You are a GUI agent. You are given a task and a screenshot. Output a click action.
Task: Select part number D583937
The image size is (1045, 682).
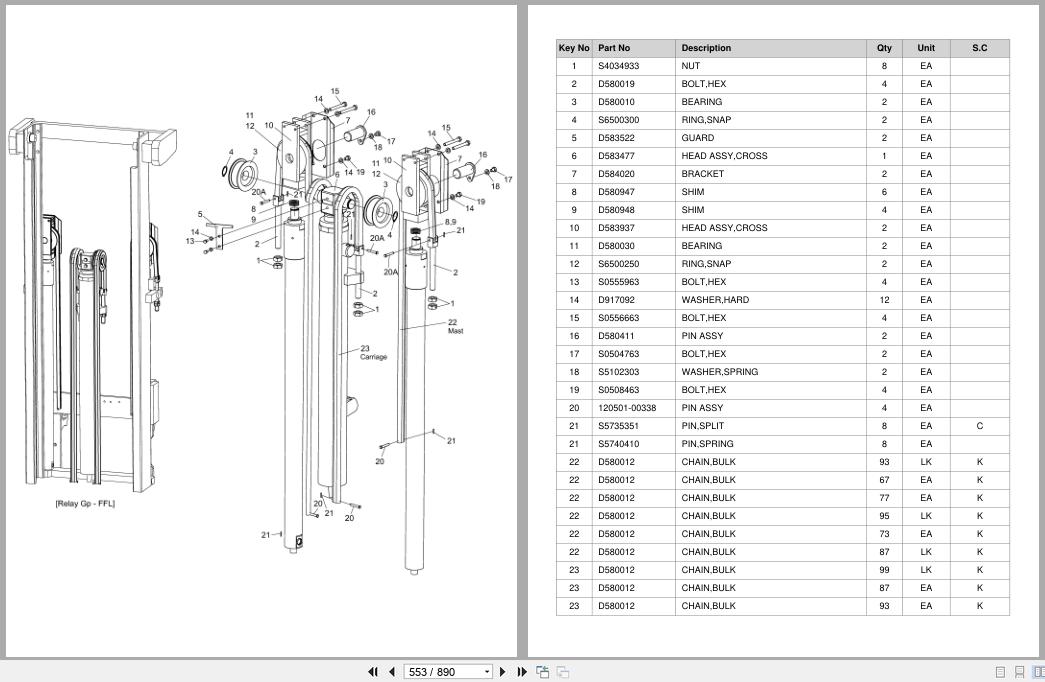[616, 228]
